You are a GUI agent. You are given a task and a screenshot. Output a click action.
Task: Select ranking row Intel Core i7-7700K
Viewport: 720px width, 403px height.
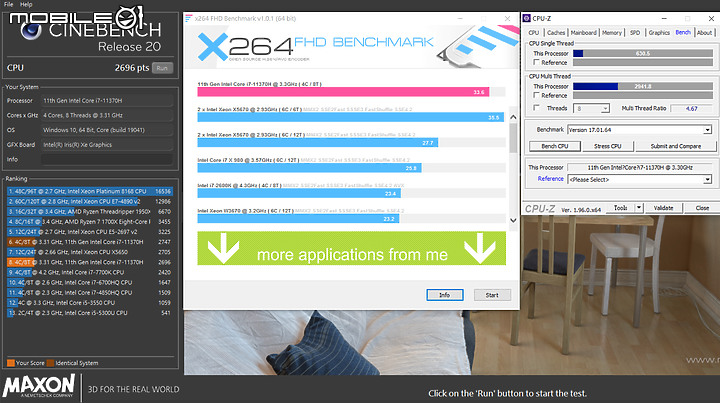coord(90,272)
